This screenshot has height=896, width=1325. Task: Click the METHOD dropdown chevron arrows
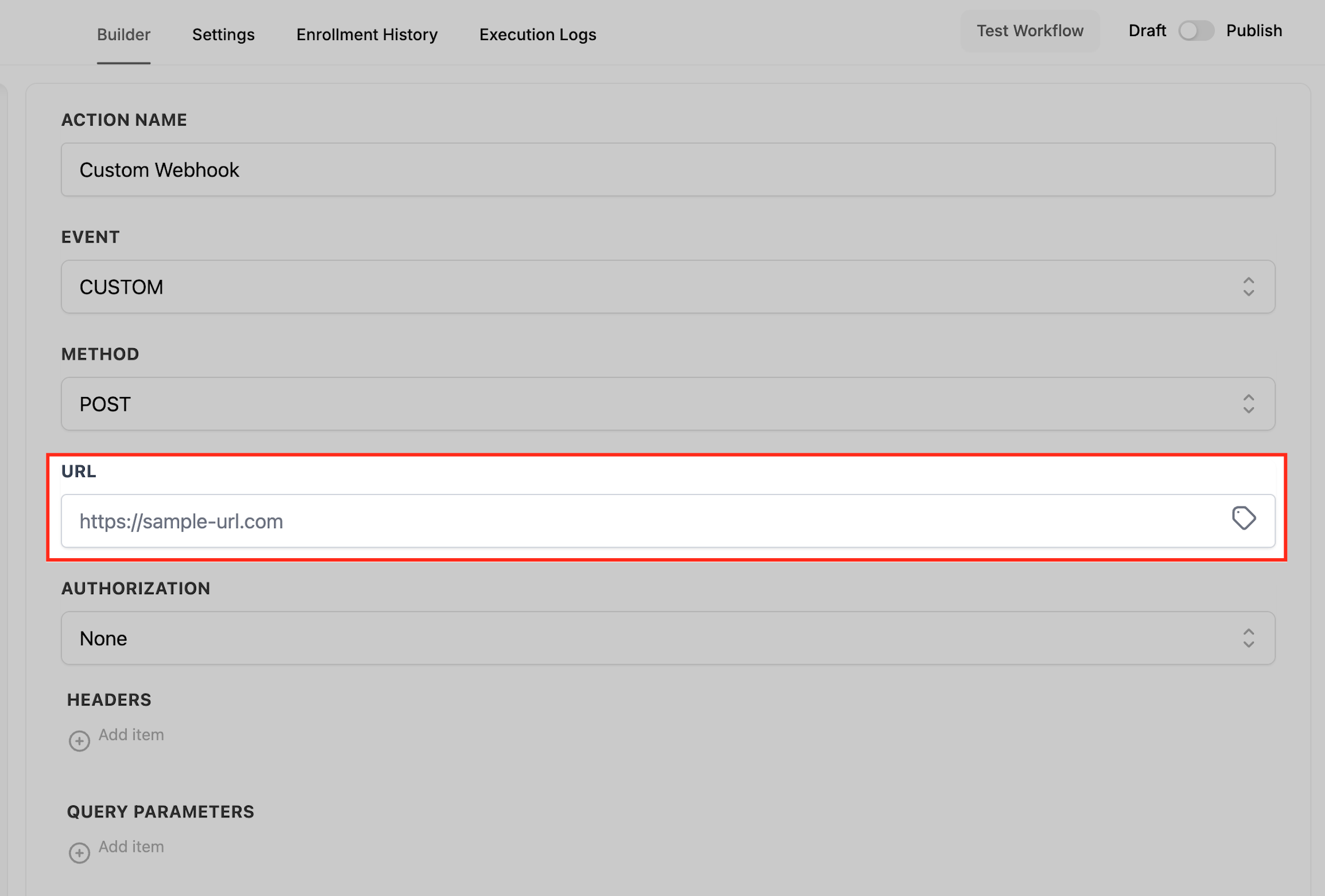click(1248, 404)
